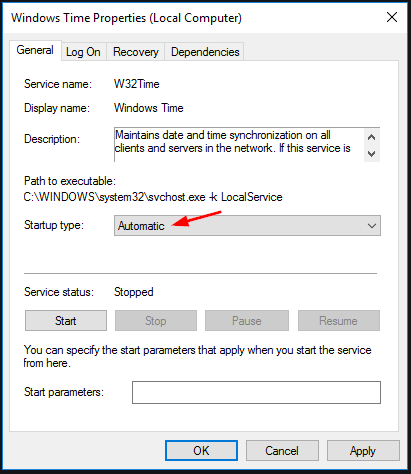Image resolution: width=411 pixels, height=474 pixels.
Task: Click the description scroll down arrow
Action: [372, 154]
